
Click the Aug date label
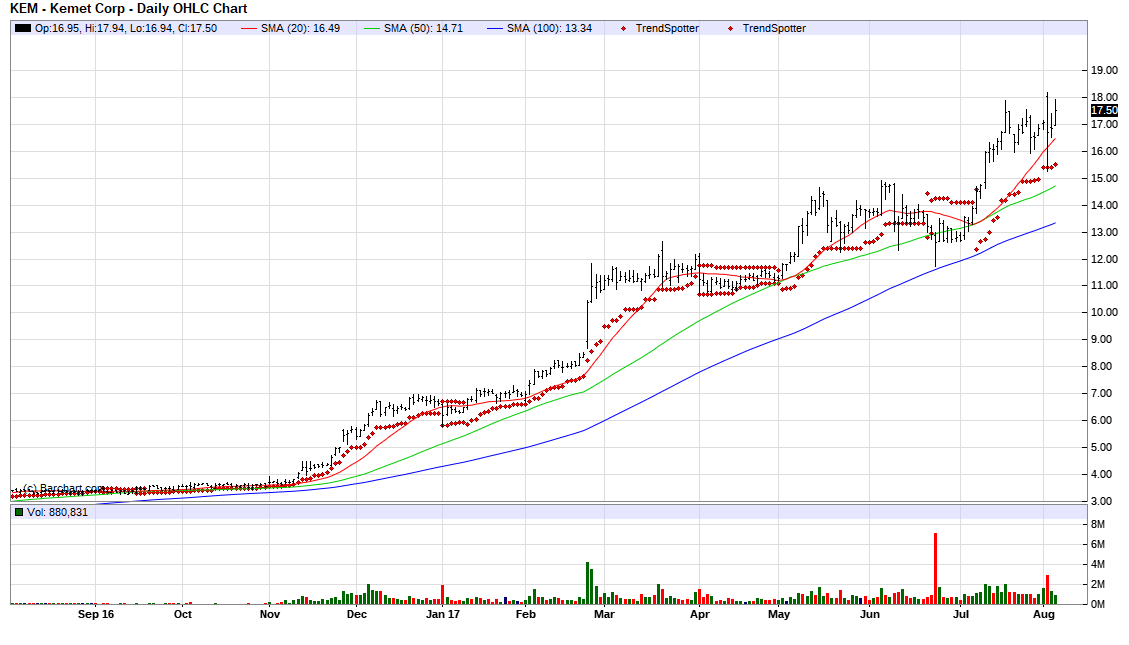[x=1044, y=615]
